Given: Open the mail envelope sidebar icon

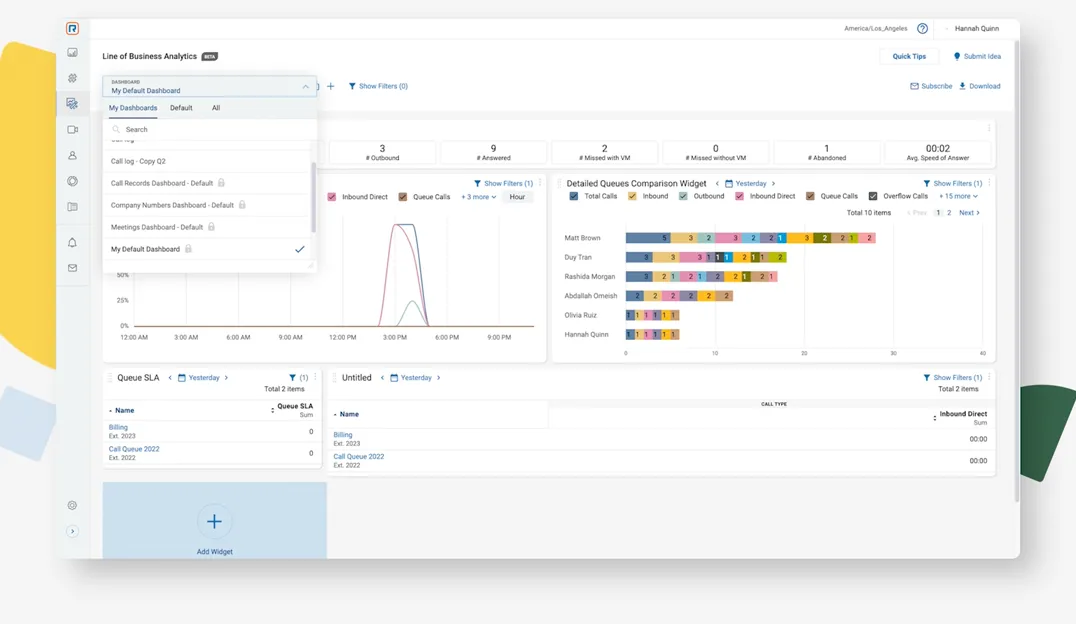Looking at the screenshot, I should pos(72,268).
